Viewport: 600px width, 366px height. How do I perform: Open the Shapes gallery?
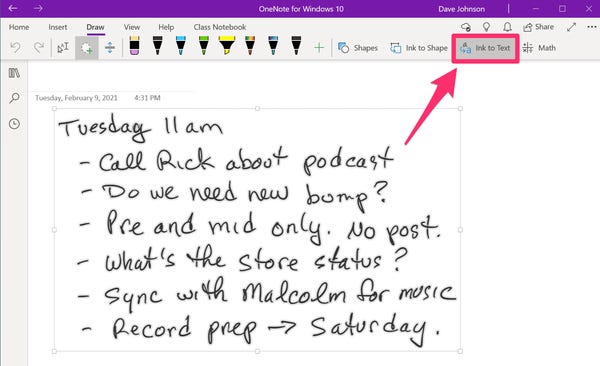click(358, 48)
